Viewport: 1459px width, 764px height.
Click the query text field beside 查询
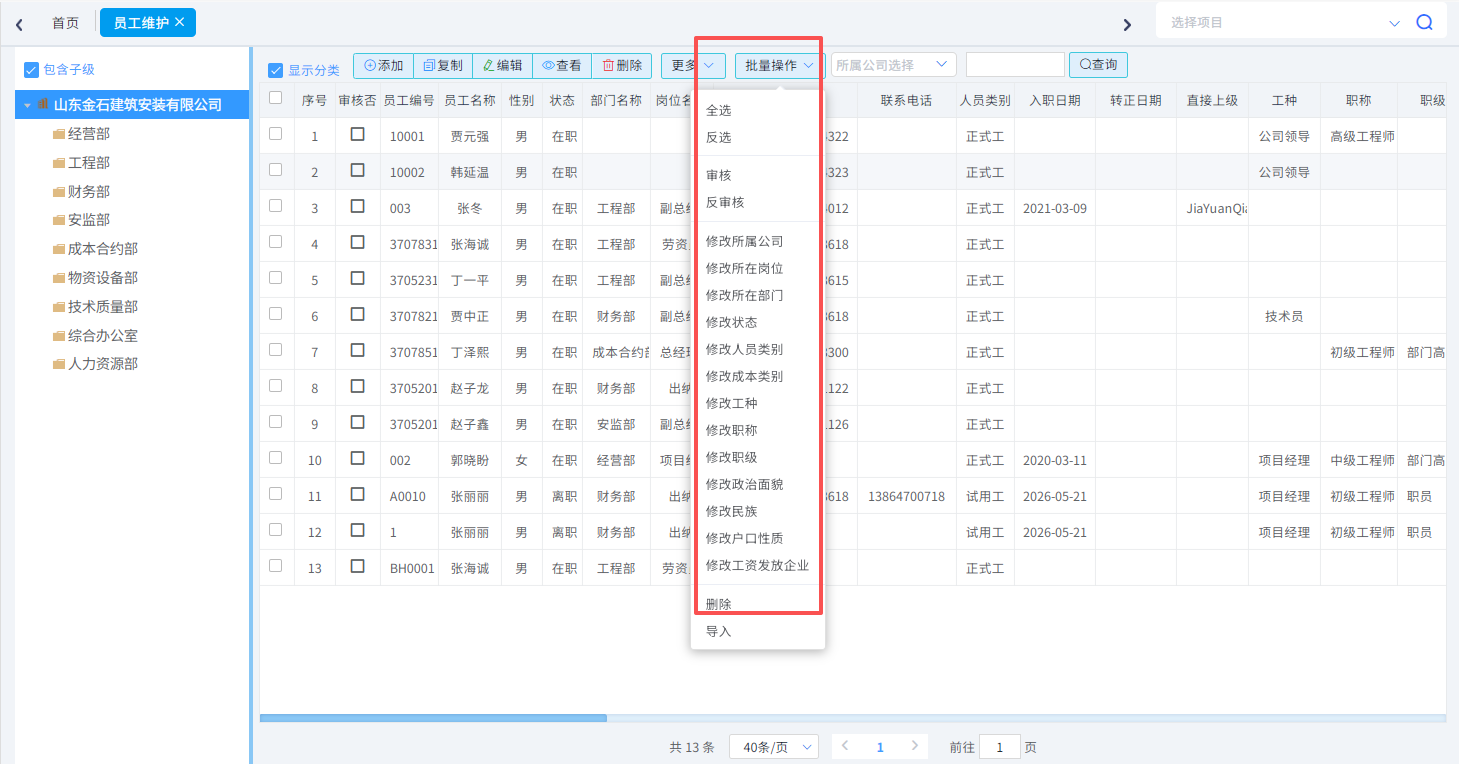[x=1015, y=65]
